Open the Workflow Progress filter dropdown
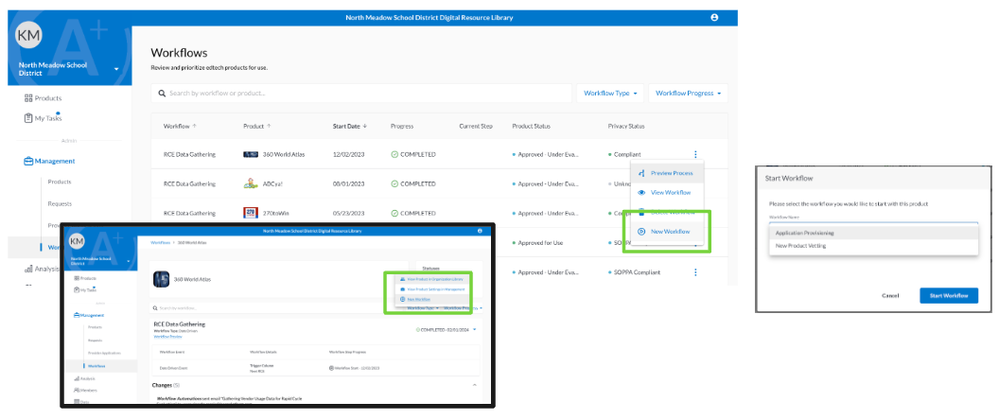The image size is (999, 418). point(688,93)
